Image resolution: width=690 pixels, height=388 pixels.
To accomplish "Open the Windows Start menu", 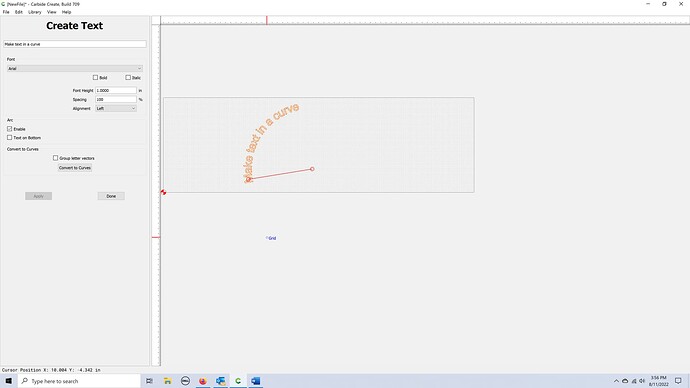I will point(8,381).
